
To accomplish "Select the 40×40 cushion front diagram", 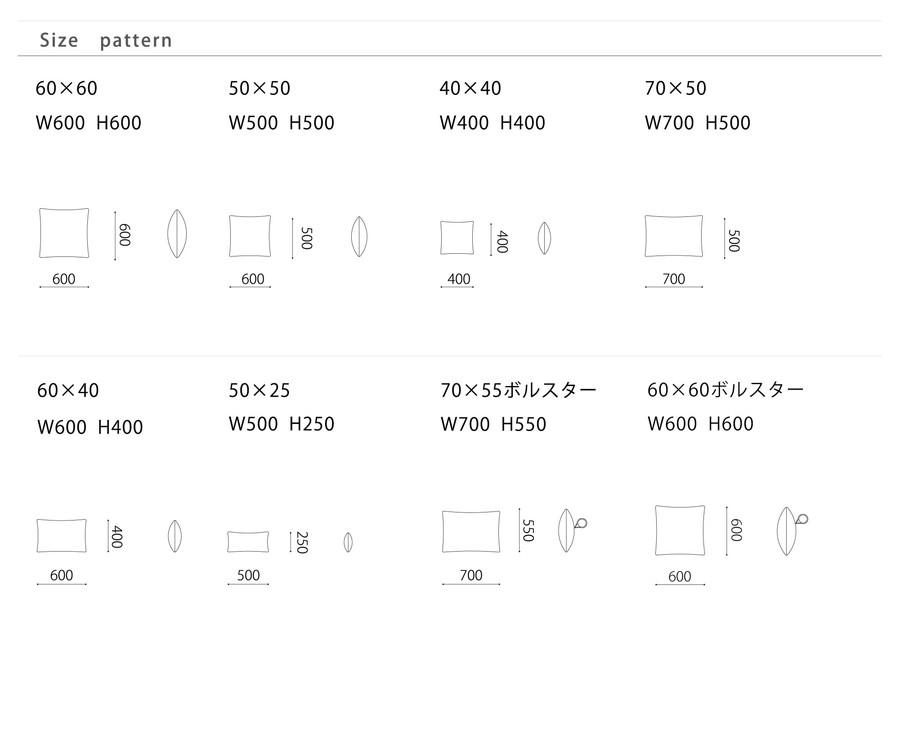I will tap(457, 238).
